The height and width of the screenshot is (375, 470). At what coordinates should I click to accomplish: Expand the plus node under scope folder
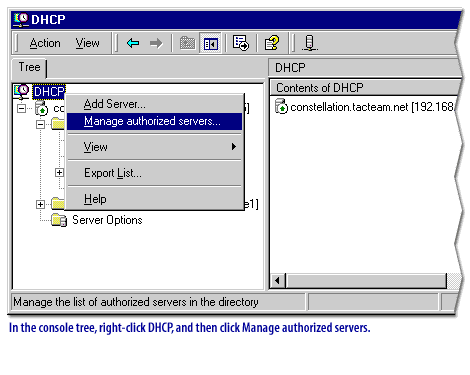click(x=59, y=172)
